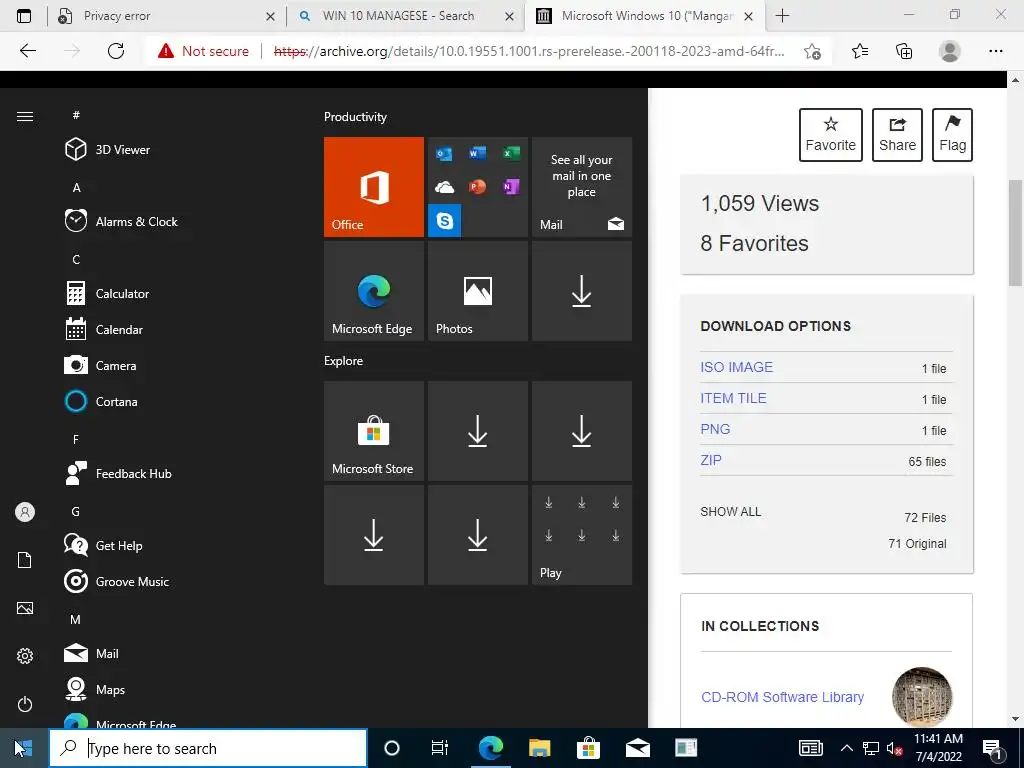
Task: Open the user account icon in Start
Action: tap(25, 512)
